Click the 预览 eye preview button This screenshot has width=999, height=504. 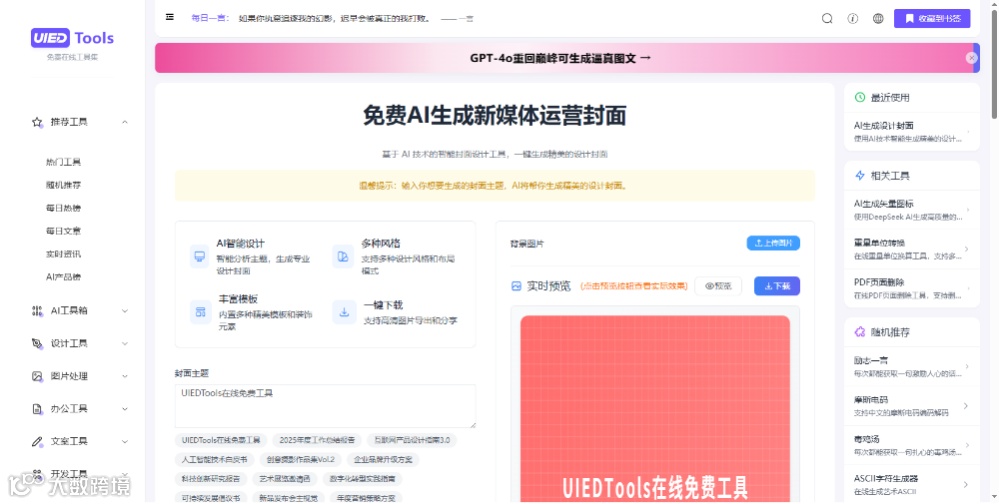coord(718,286)
